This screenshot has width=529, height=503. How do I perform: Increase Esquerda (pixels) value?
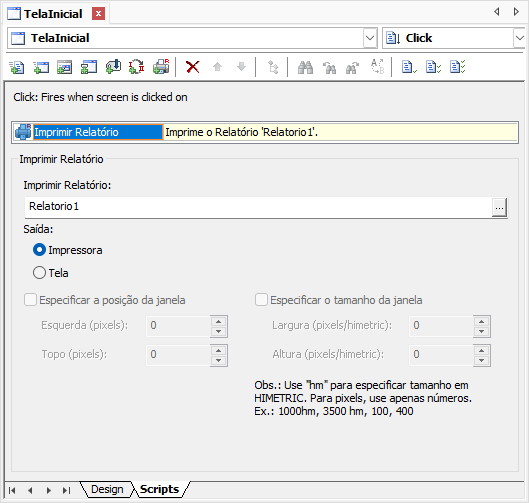(x=219, y=321)
